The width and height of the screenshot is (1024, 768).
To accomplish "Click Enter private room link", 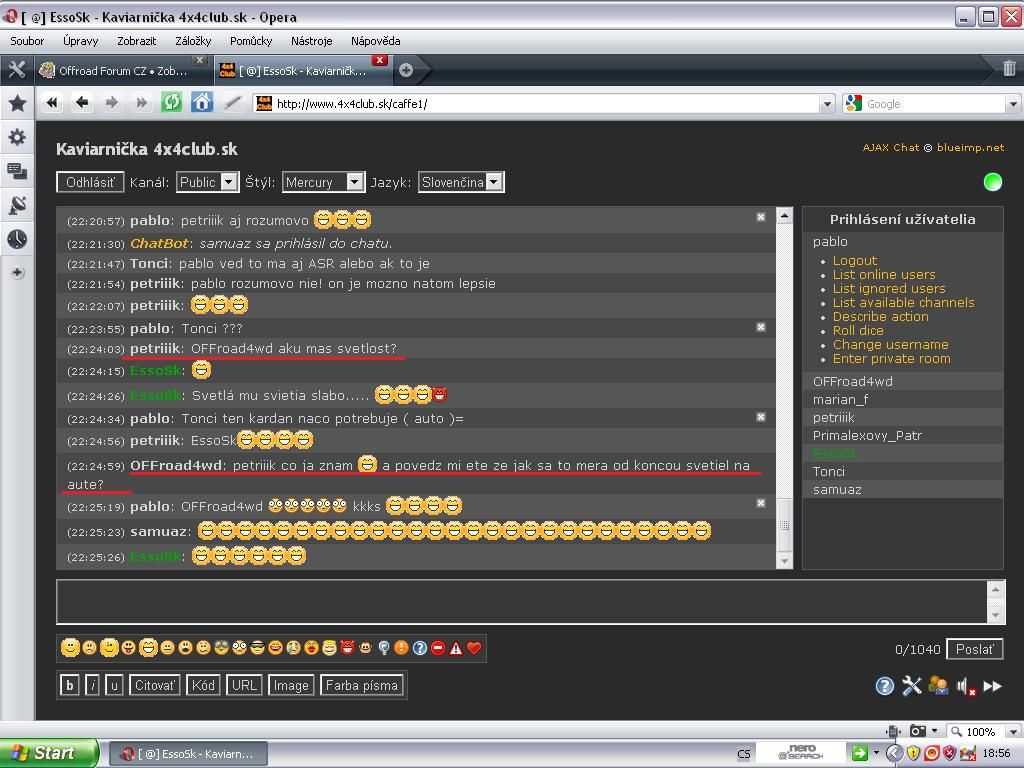I will (891, 359).
